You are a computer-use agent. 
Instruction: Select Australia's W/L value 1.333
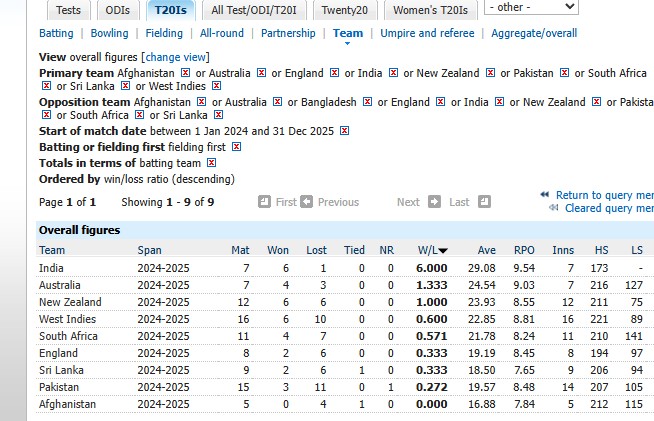432,285
